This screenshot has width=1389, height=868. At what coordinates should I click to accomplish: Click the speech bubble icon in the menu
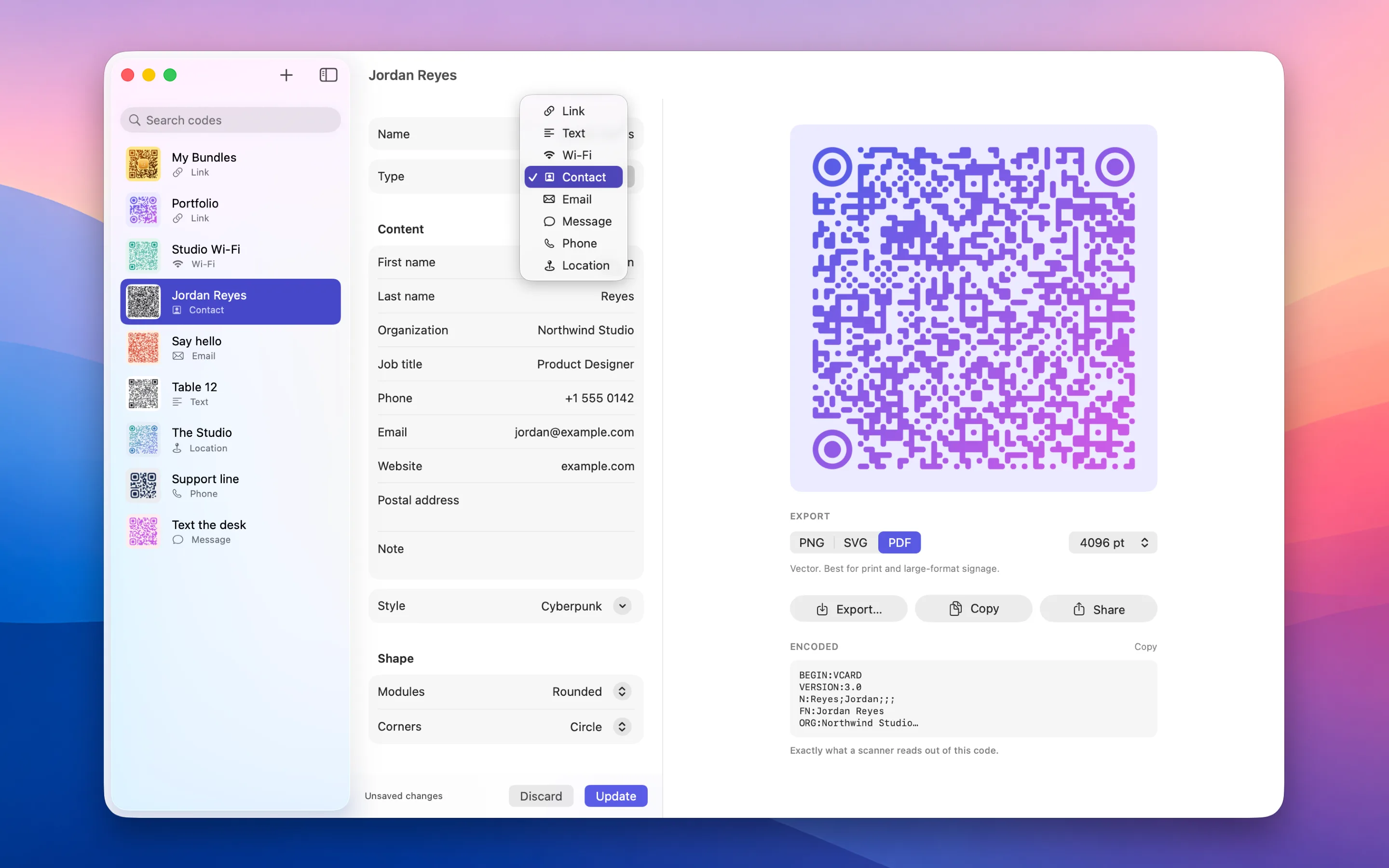[x=549, y=221]
